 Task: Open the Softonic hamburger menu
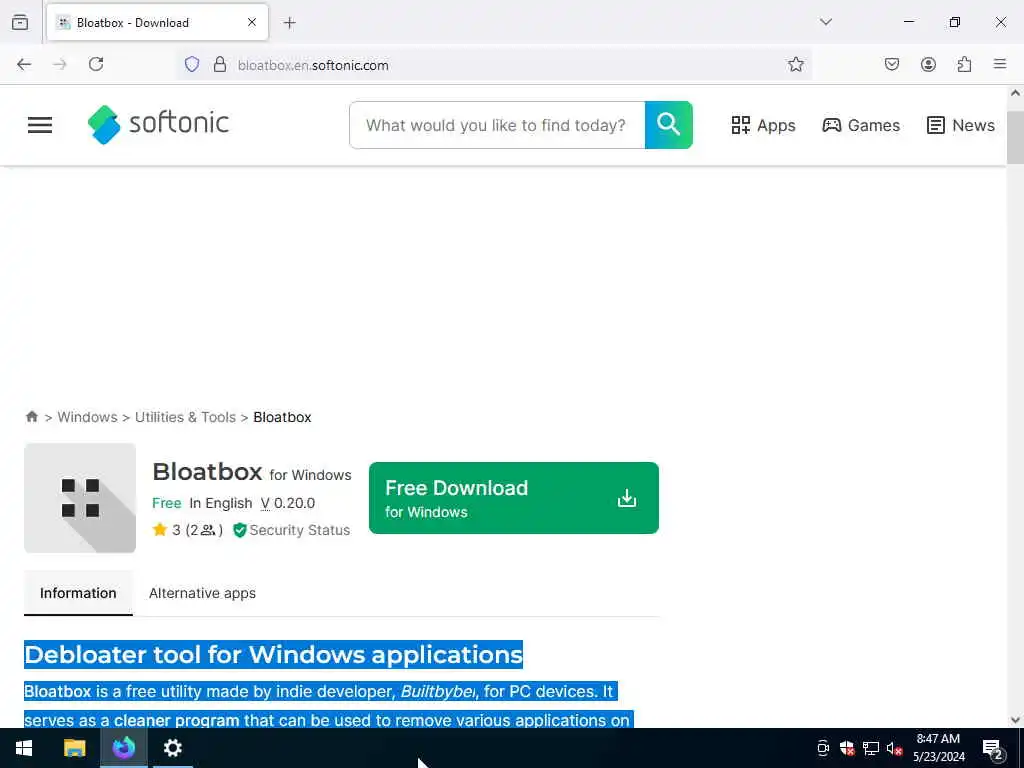[40, 125]
